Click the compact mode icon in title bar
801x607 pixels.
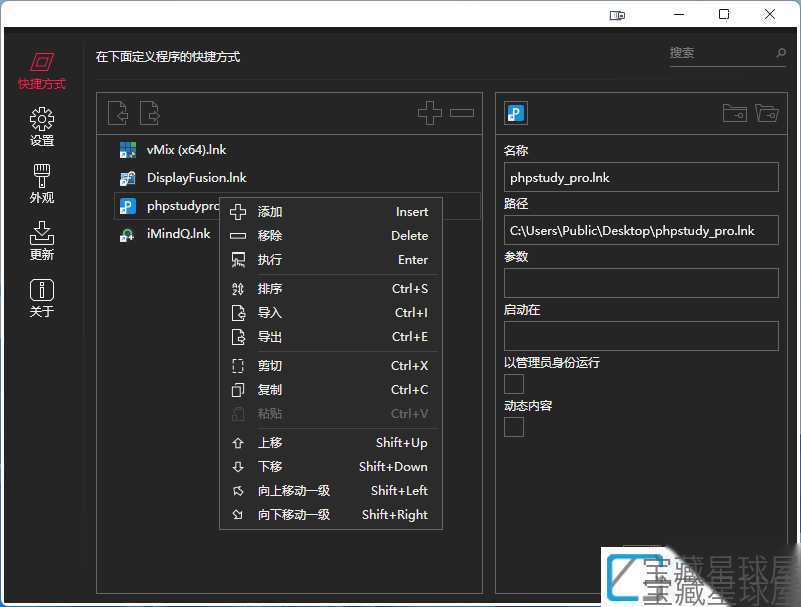617,15
